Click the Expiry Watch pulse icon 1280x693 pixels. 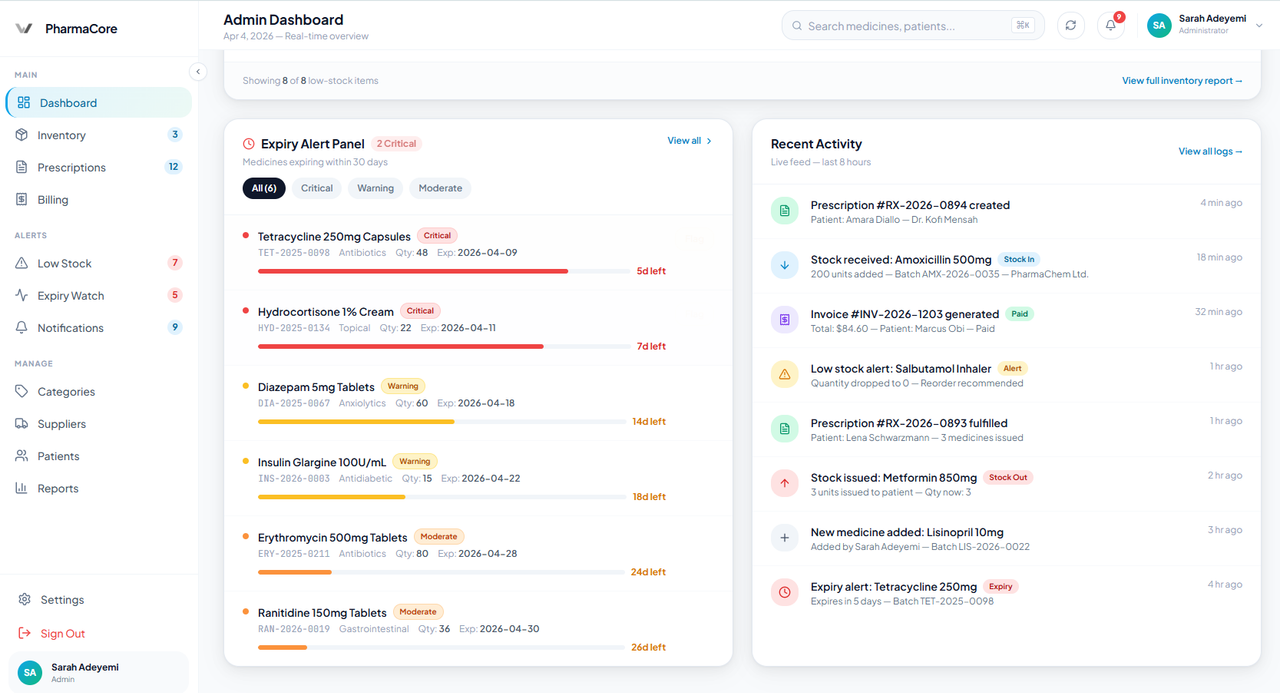pos(22,295)
